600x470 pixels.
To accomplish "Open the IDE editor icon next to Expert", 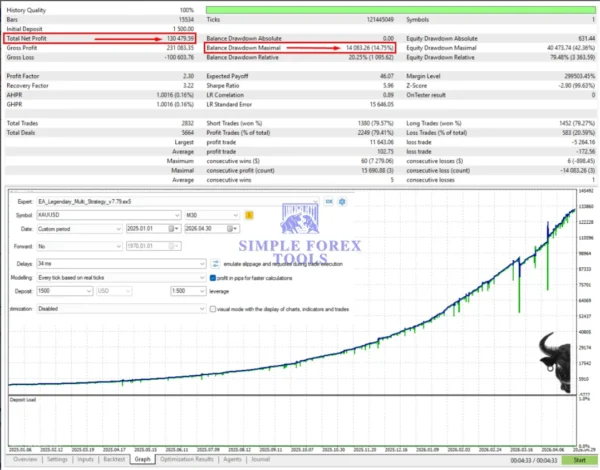I will point(329,201).
